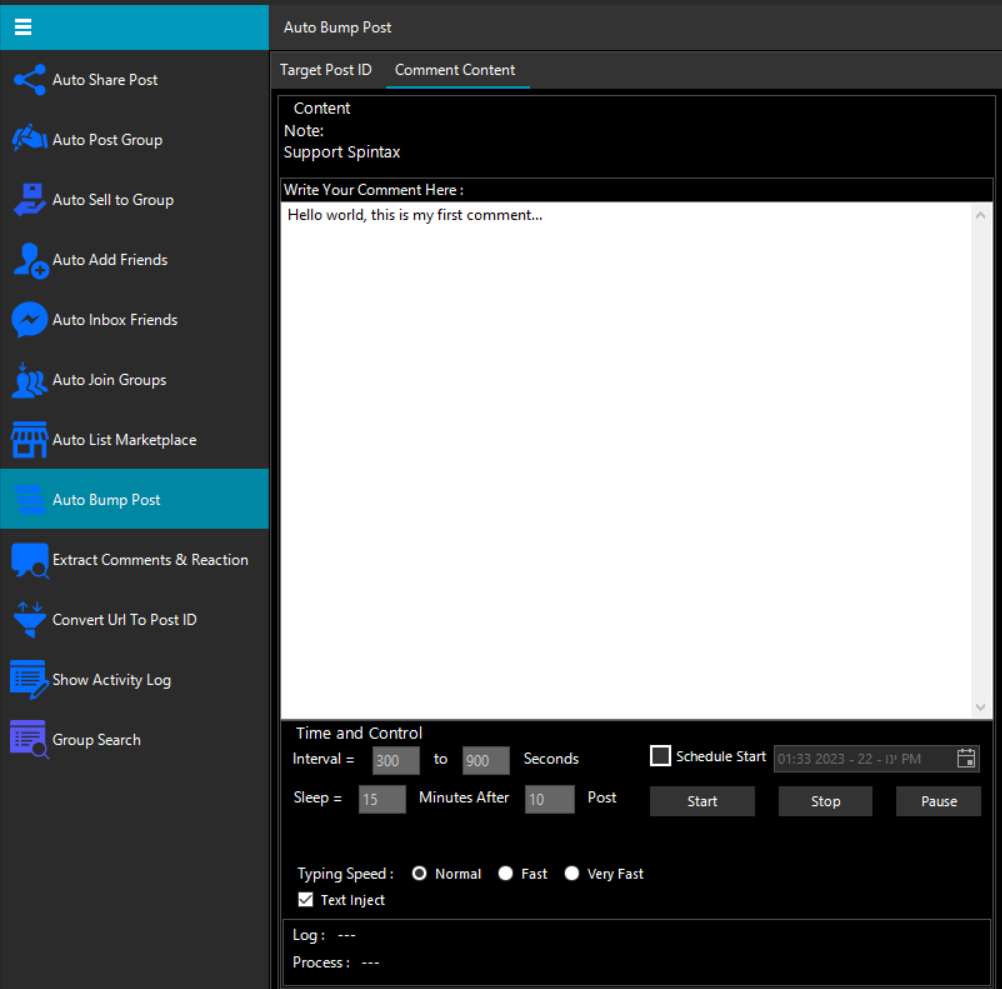This screenshot has width=1002, height=989.
Task: Navigate to Auto Inbox Friends
Action: tap(115, 320)
